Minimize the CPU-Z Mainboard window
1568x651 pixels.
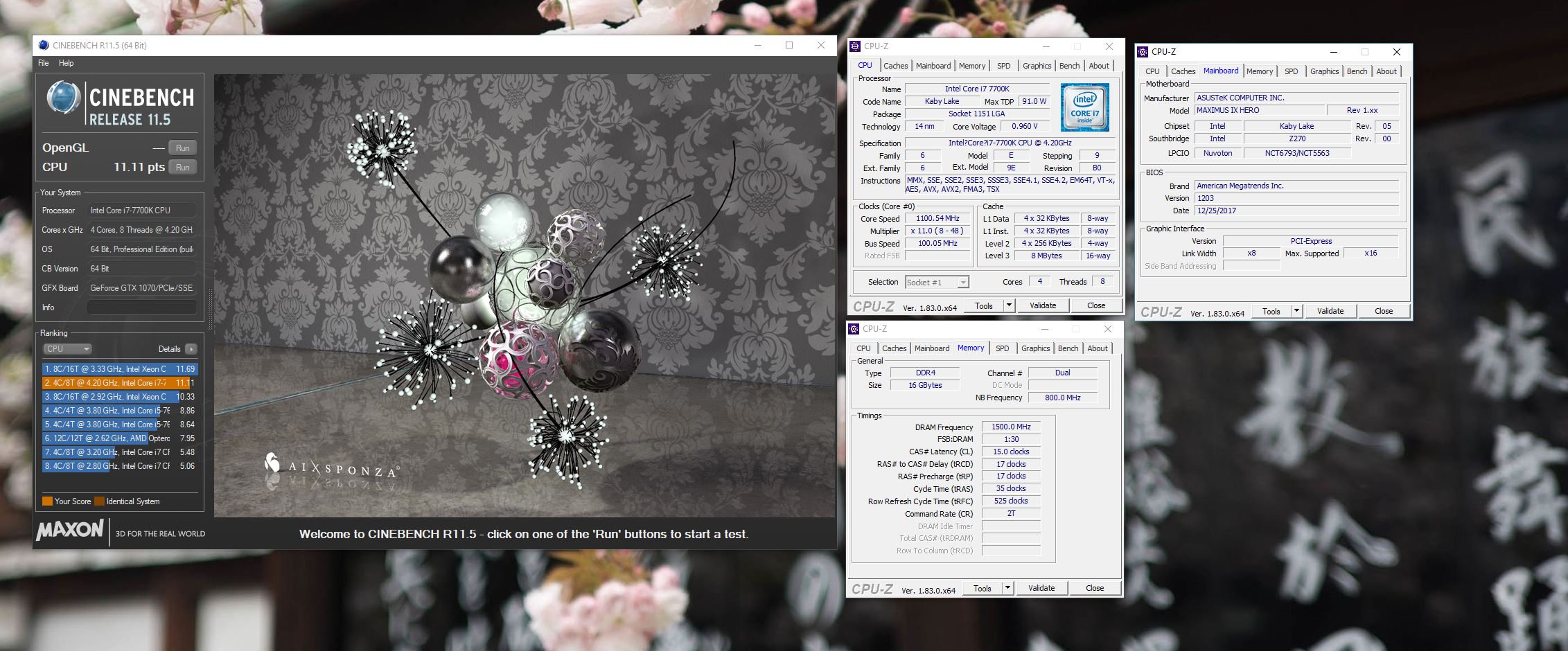pyautogui.click(x=1334, y=52)
